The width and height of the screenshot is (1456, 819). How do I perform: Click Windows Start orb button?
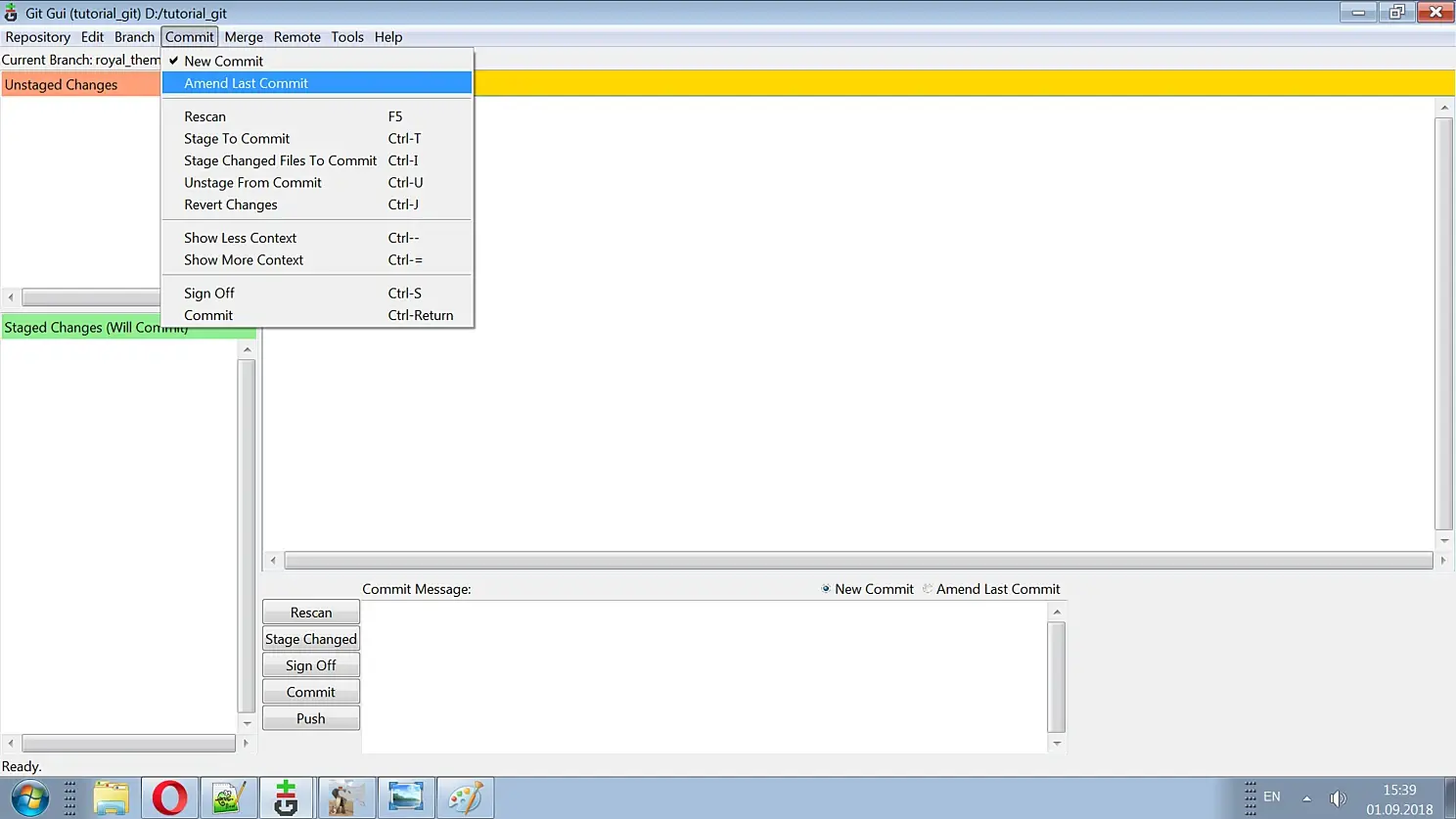(x=29, y=797)
